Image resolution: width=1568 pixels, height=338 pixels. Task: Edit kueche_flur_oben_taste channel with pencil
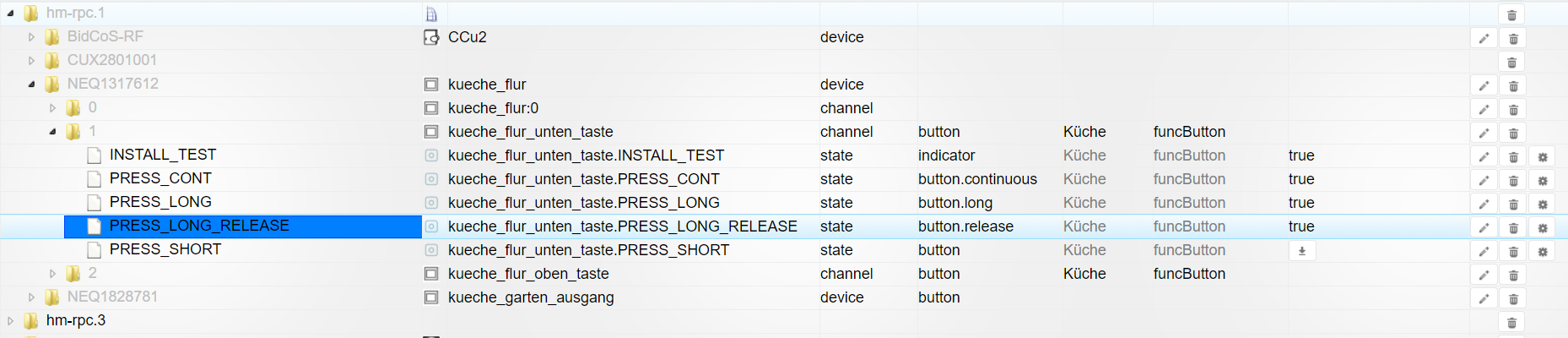[x=1484, y=275]
